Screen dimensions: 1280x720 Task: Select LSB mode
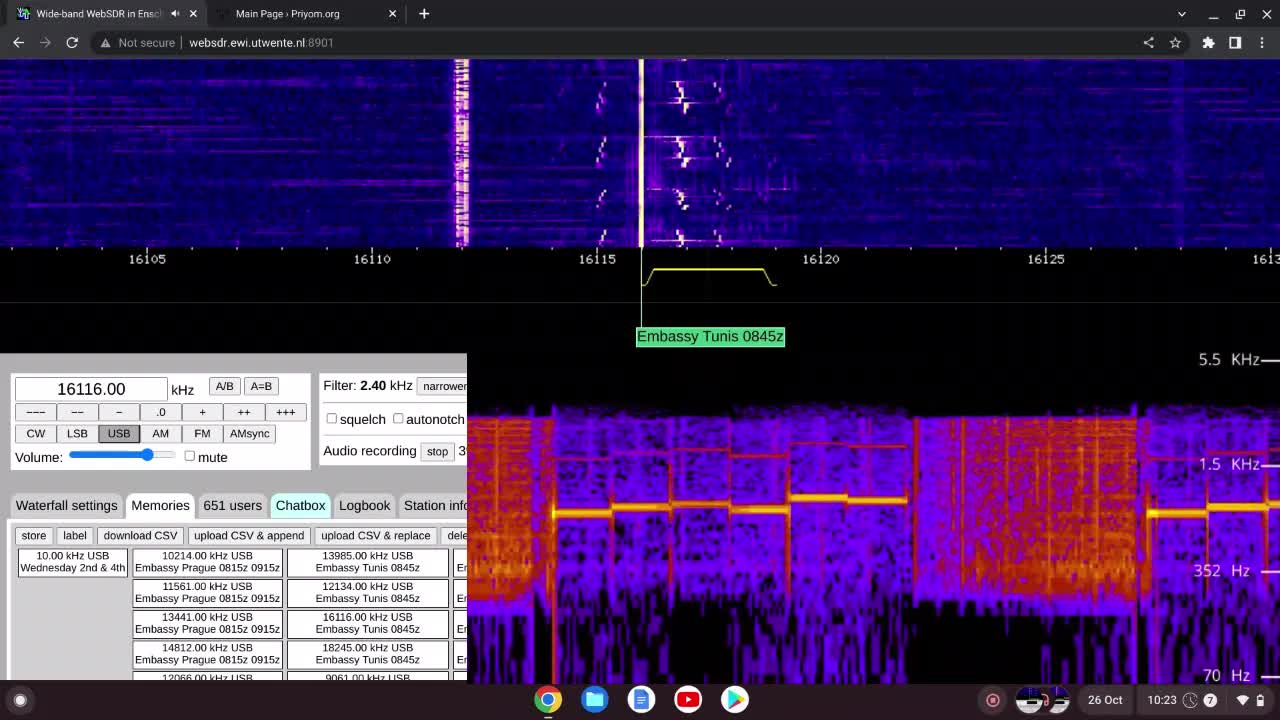click(77, 433)
